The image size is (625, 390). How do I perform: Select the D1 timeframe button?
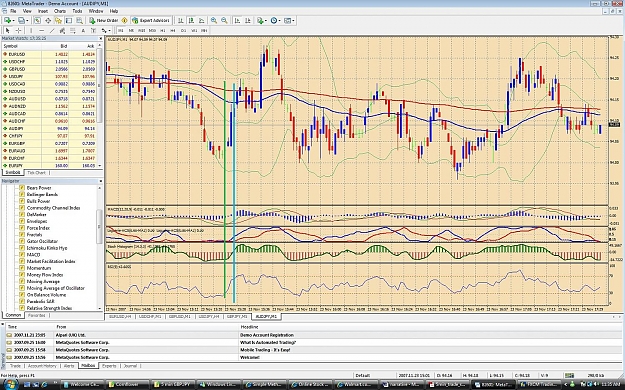[x=184, y=30]
